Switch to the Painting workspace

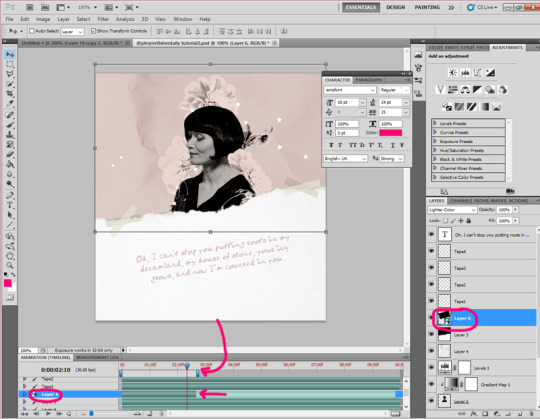[x=427, y=7]
